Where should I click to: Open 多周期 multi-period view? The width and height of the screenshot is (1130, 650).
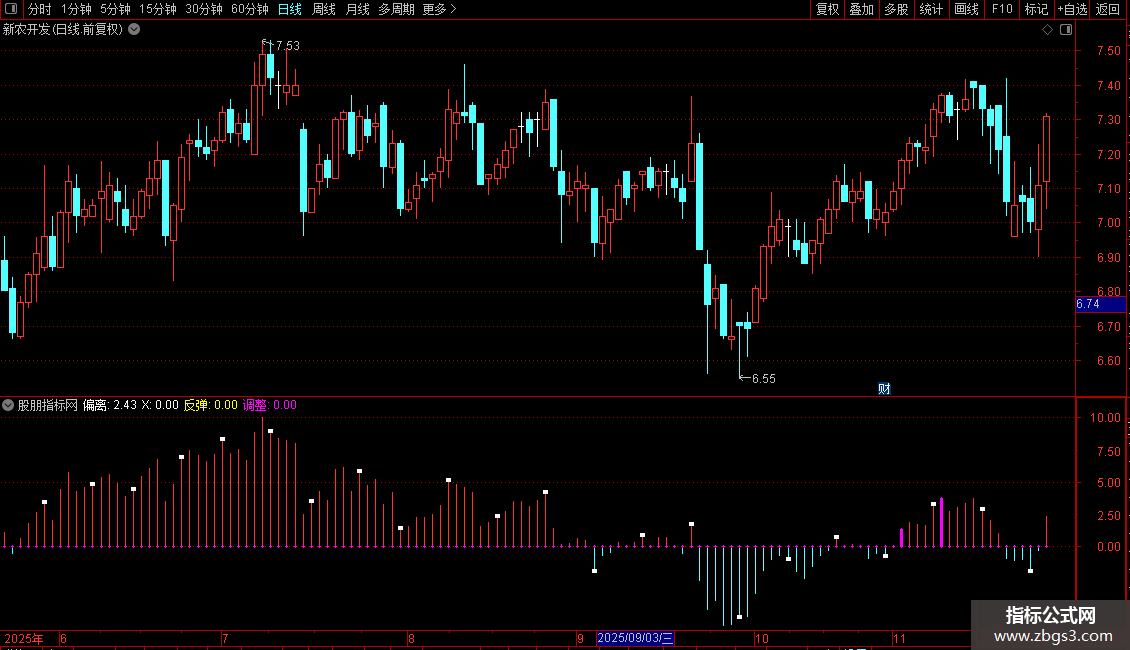click(x=396, y=9)
